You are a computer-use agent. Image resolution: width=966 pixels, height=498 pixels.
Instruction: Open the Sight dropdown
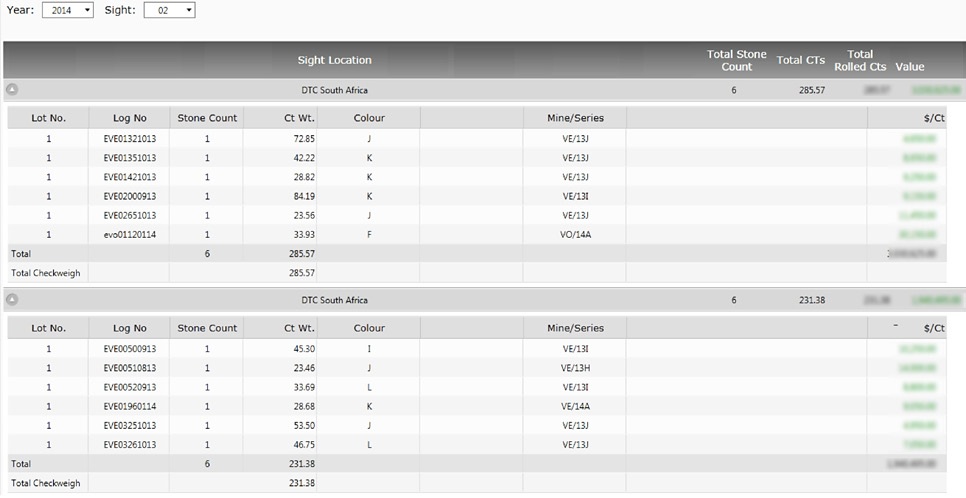[169, 10]
